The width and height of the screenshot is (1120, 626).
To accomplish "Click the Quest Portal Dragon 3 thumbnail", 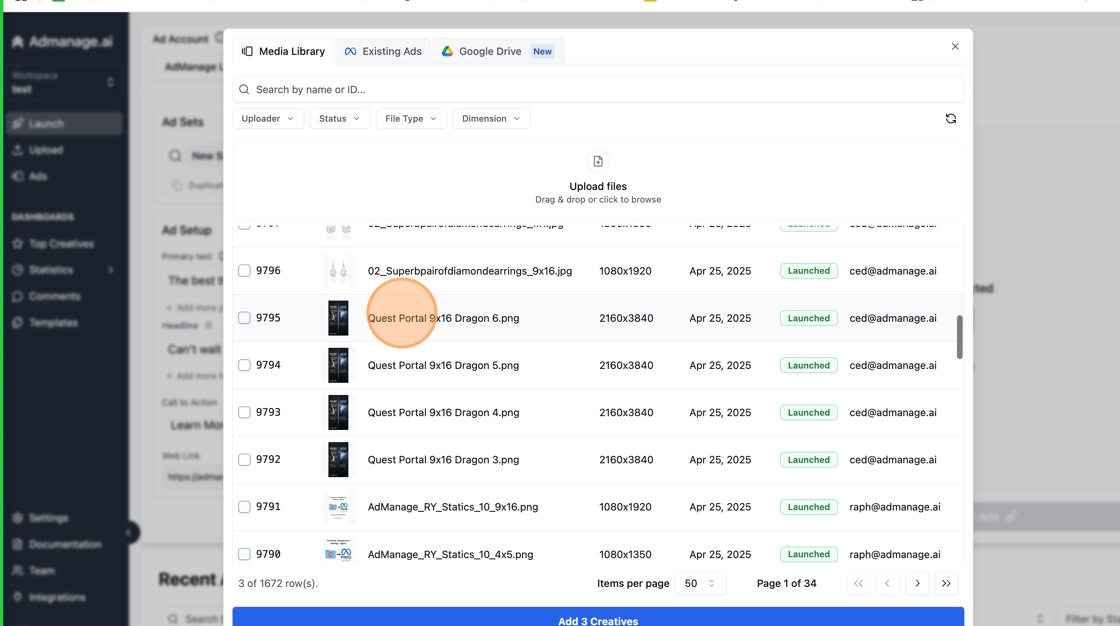I will (x=338, y=459).
